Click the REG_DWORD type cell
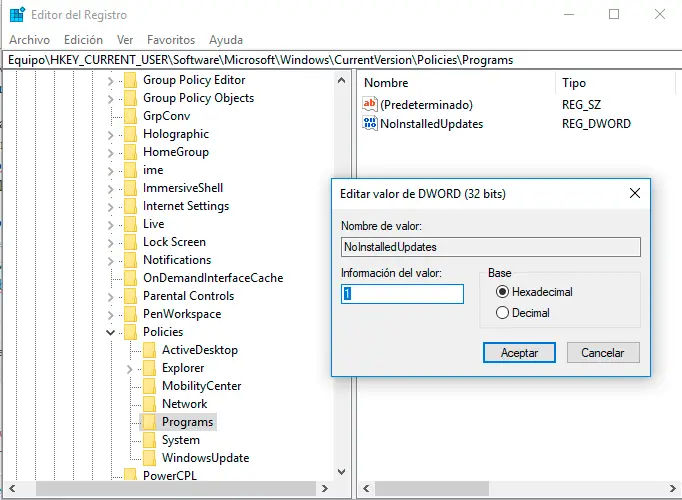 coord(596,124)
